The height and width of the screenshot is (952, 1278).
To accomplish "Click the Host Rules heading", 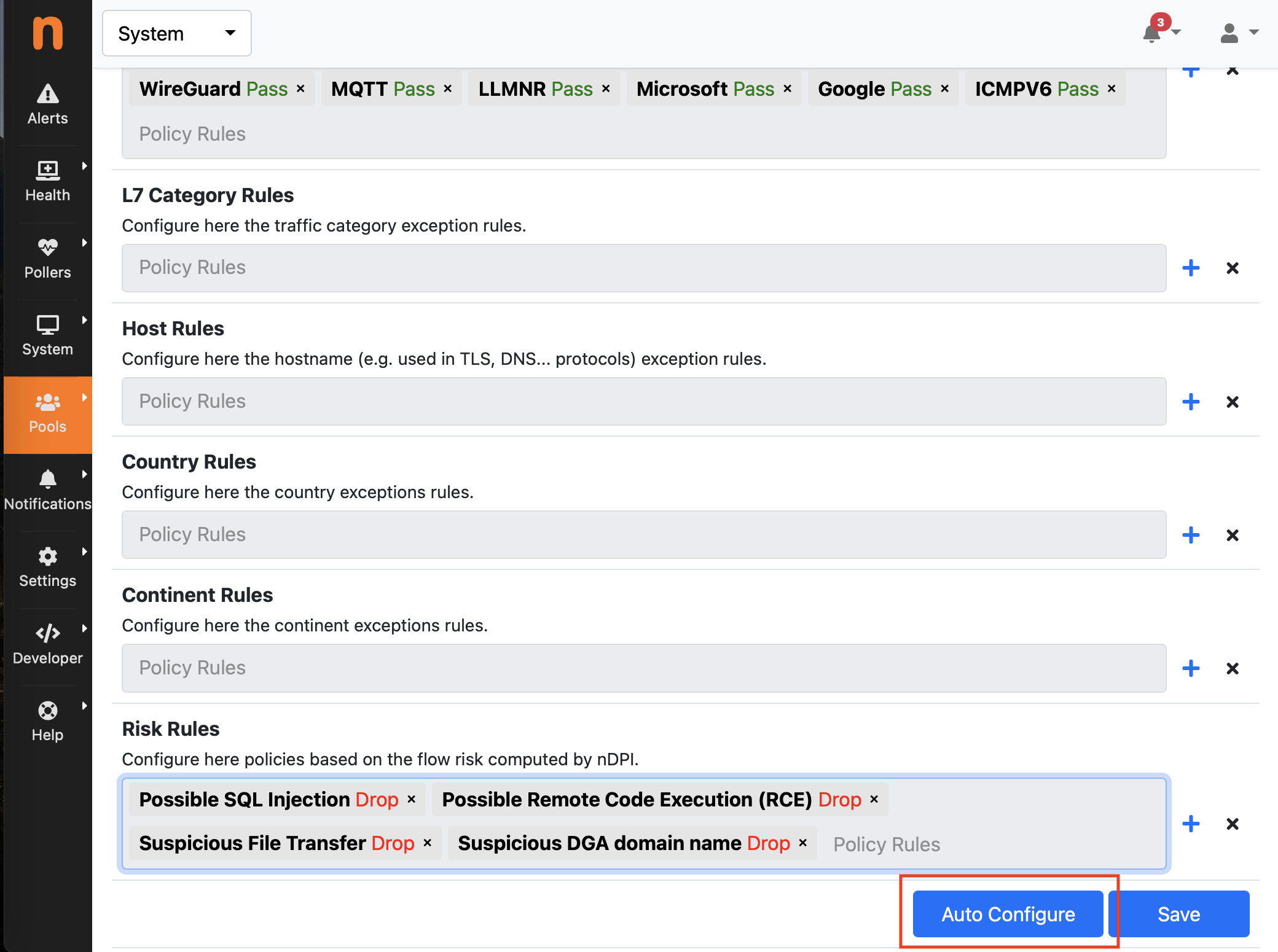I will 173,328.
